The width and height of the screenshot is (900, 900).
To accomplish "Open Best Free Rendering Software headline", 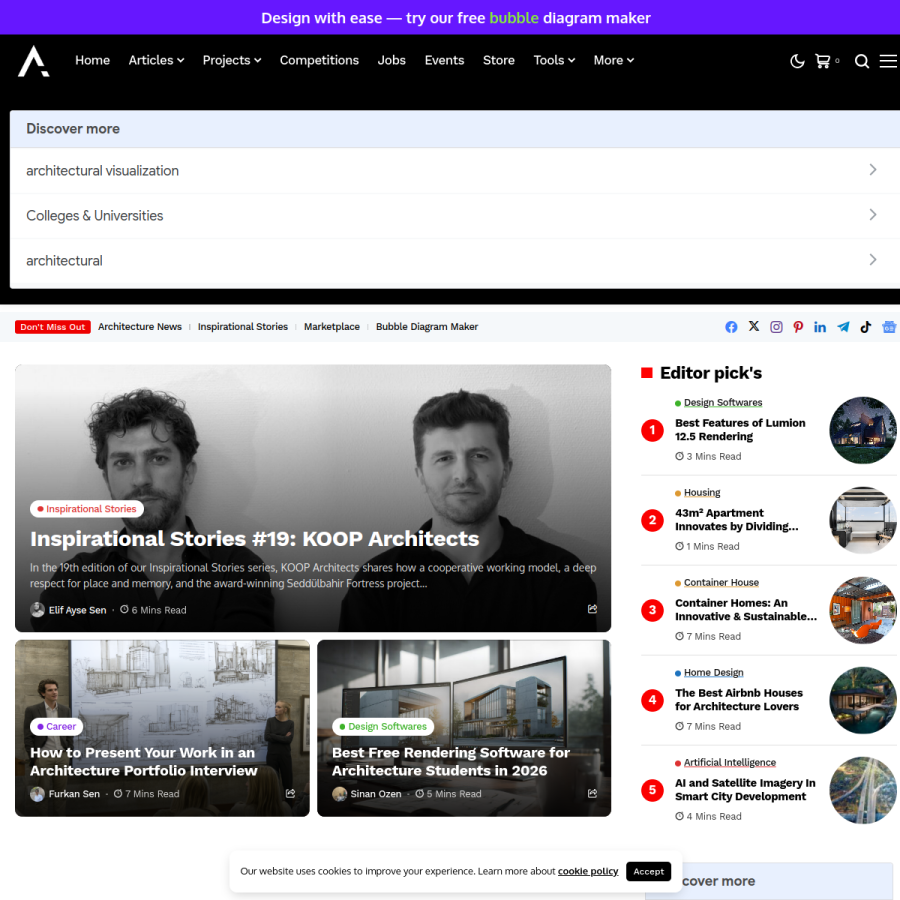I will 451,761.
